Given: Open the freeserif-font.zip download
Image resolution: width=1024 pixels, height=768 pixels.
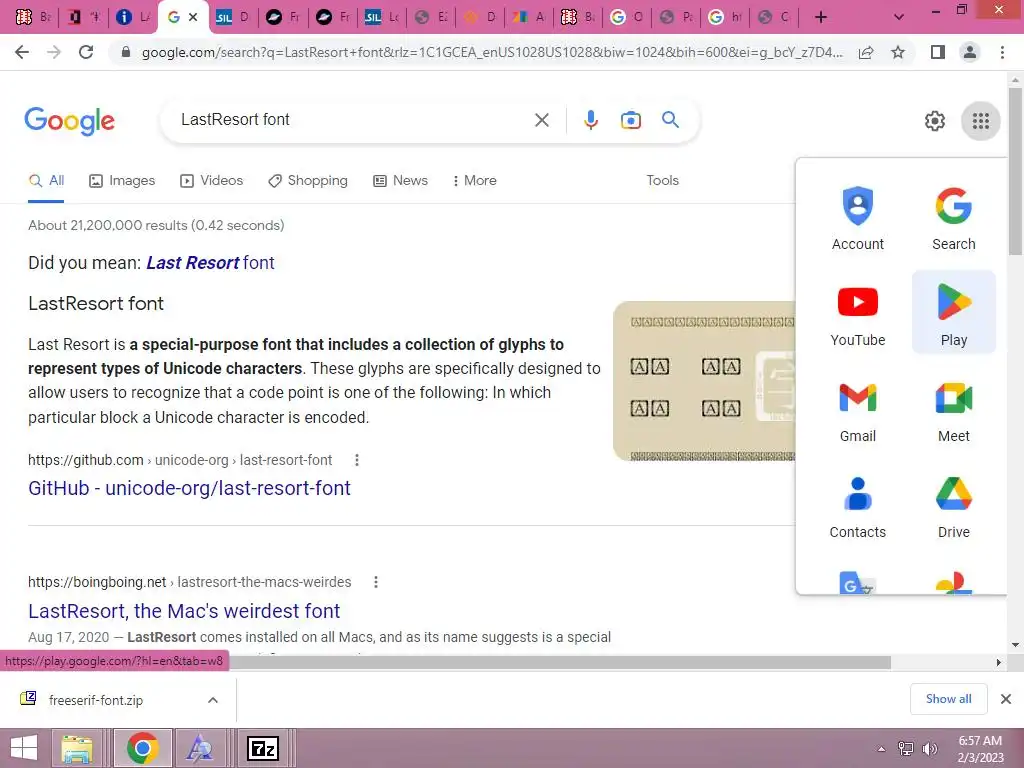Looking at the screenshot, I should tap(95, 700).
